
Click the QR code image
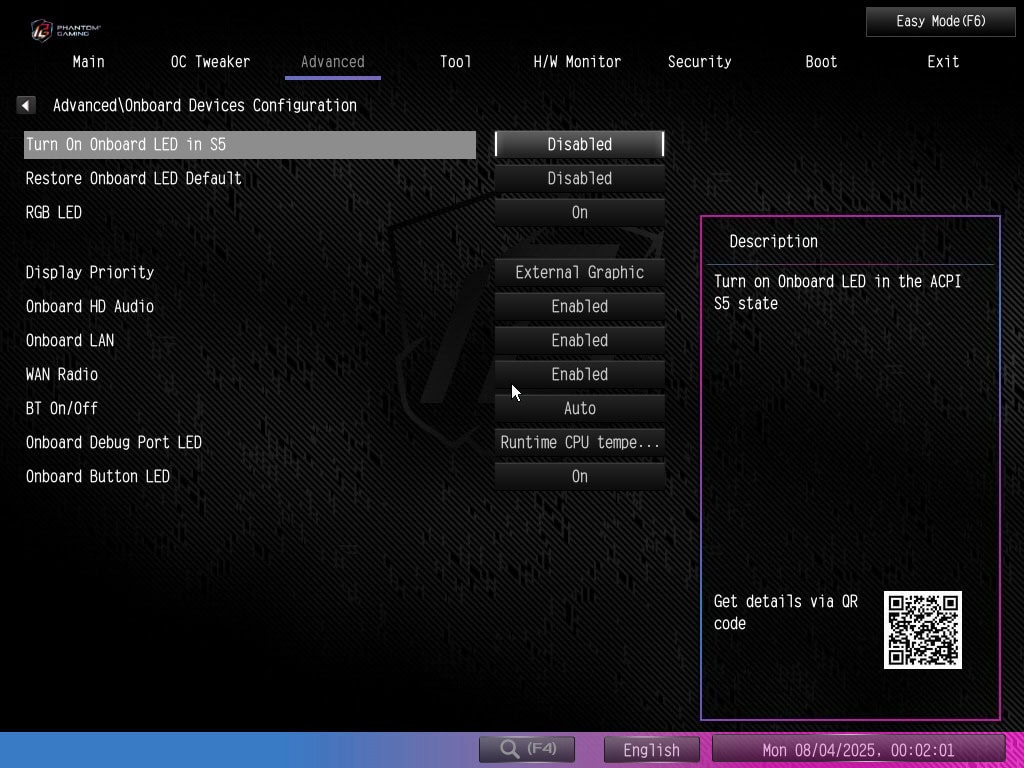tap(922, 630)
